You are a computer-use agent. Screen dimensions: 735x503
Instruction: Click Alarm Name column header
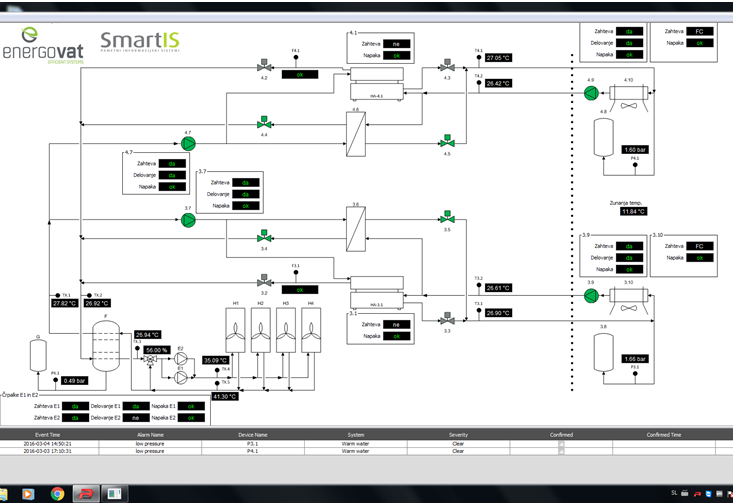click(x=150, y=435)
